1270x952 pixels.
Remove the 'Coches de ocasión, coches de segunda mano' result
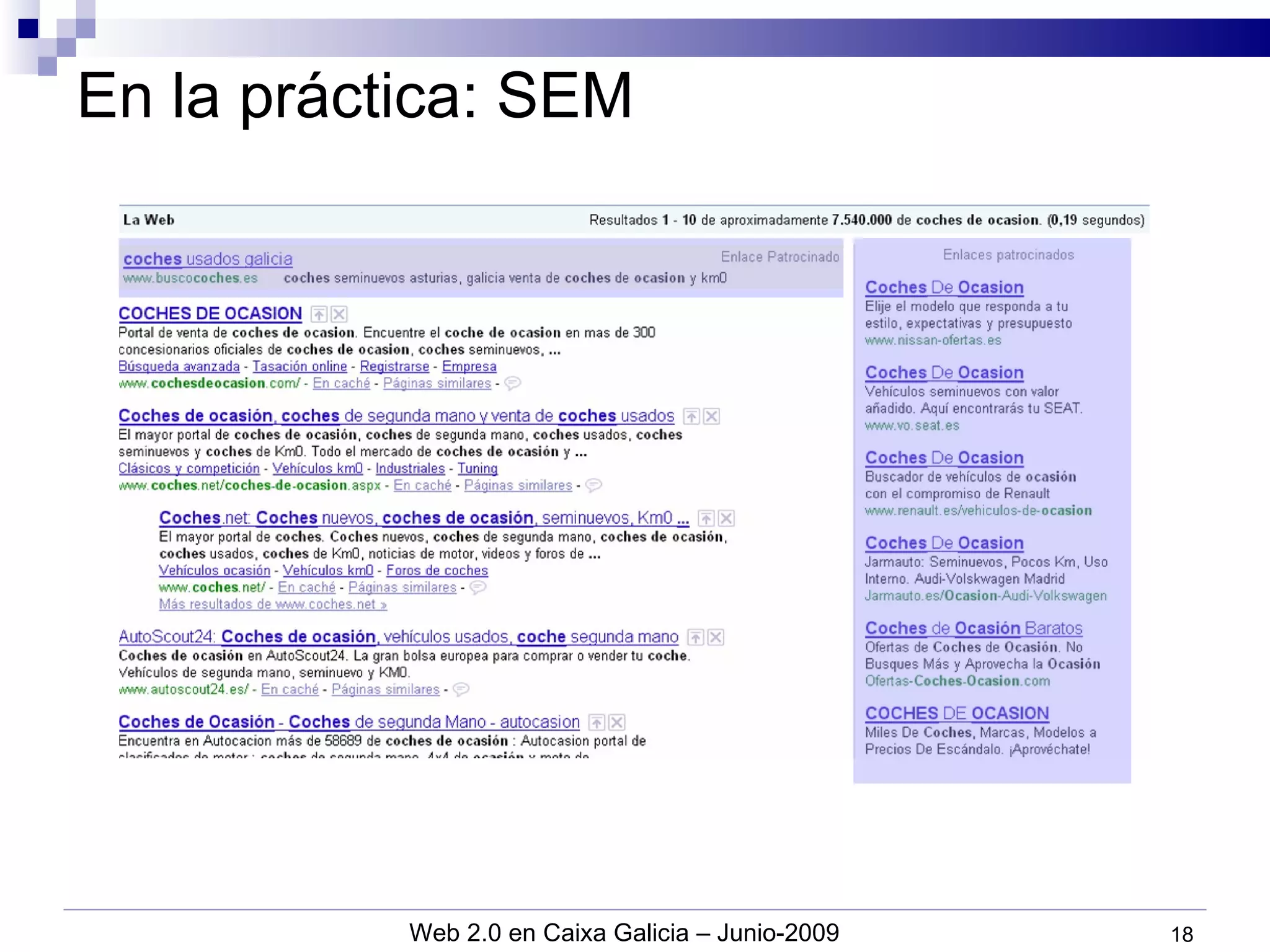click(x=712, y=416)
